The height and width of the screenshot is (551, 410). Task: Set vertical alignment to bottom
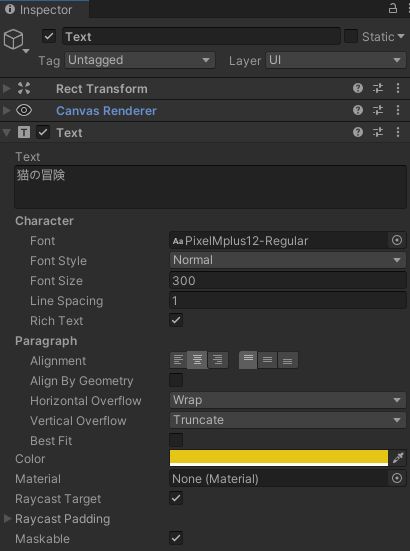pos(288,360)
